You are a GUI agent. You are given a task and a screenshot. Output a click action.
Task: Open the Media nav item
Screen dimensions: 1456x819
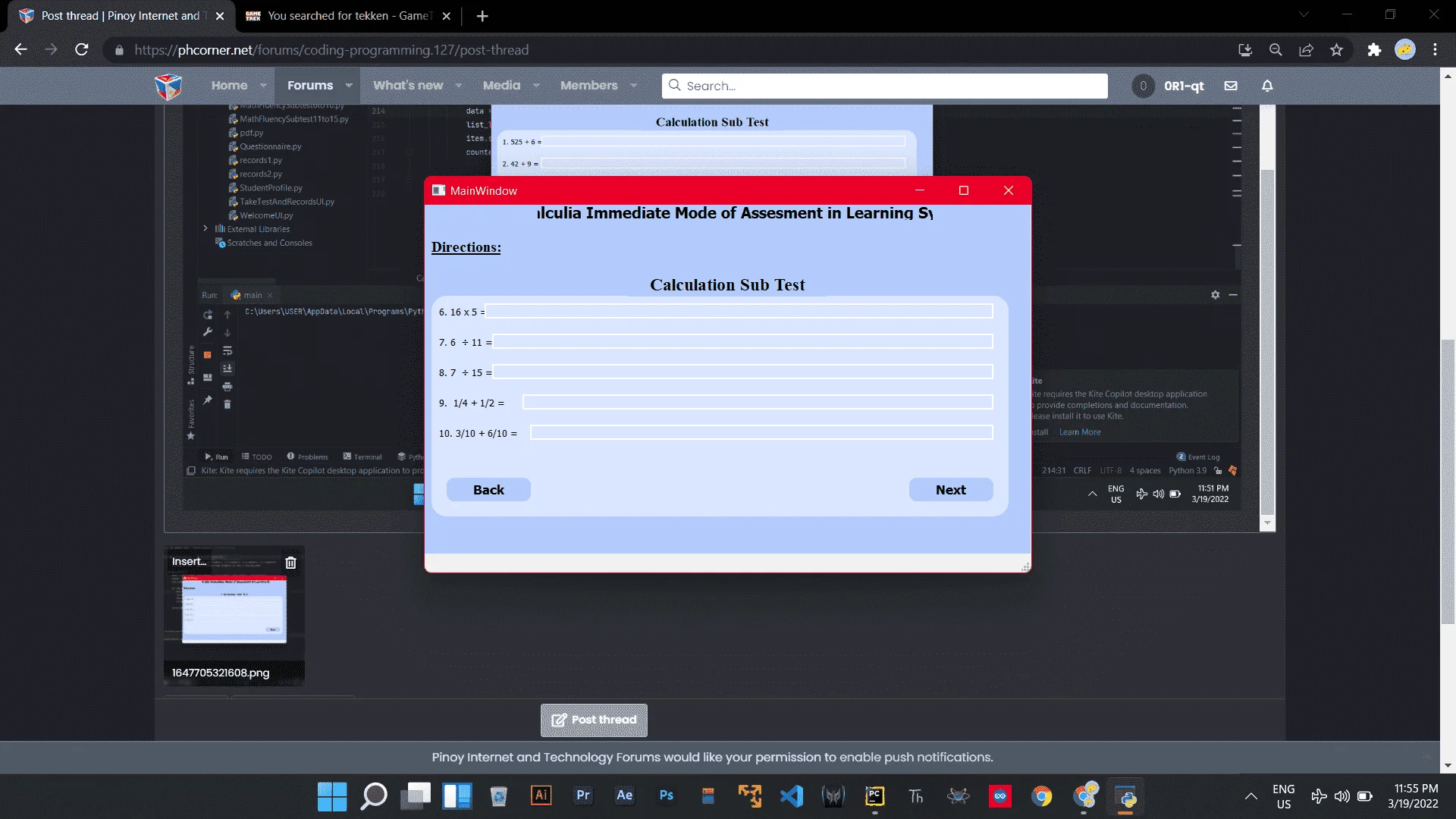(x=502, y=86)
